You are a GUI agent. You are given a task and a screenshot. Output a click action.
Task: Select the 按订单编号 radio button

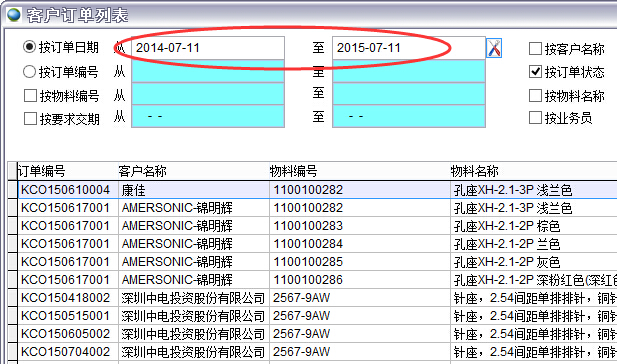tap(30, 72)
